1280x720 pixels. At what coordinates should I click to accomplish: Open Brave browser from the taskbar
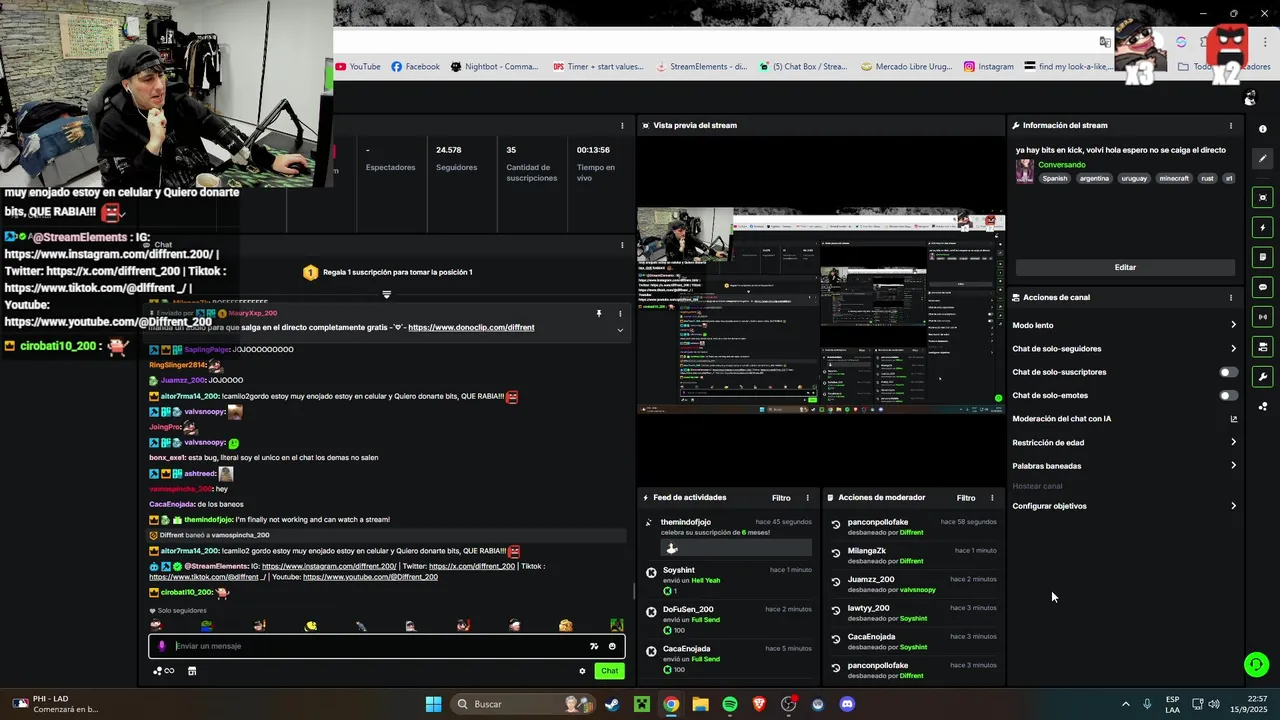pos(759,704)
